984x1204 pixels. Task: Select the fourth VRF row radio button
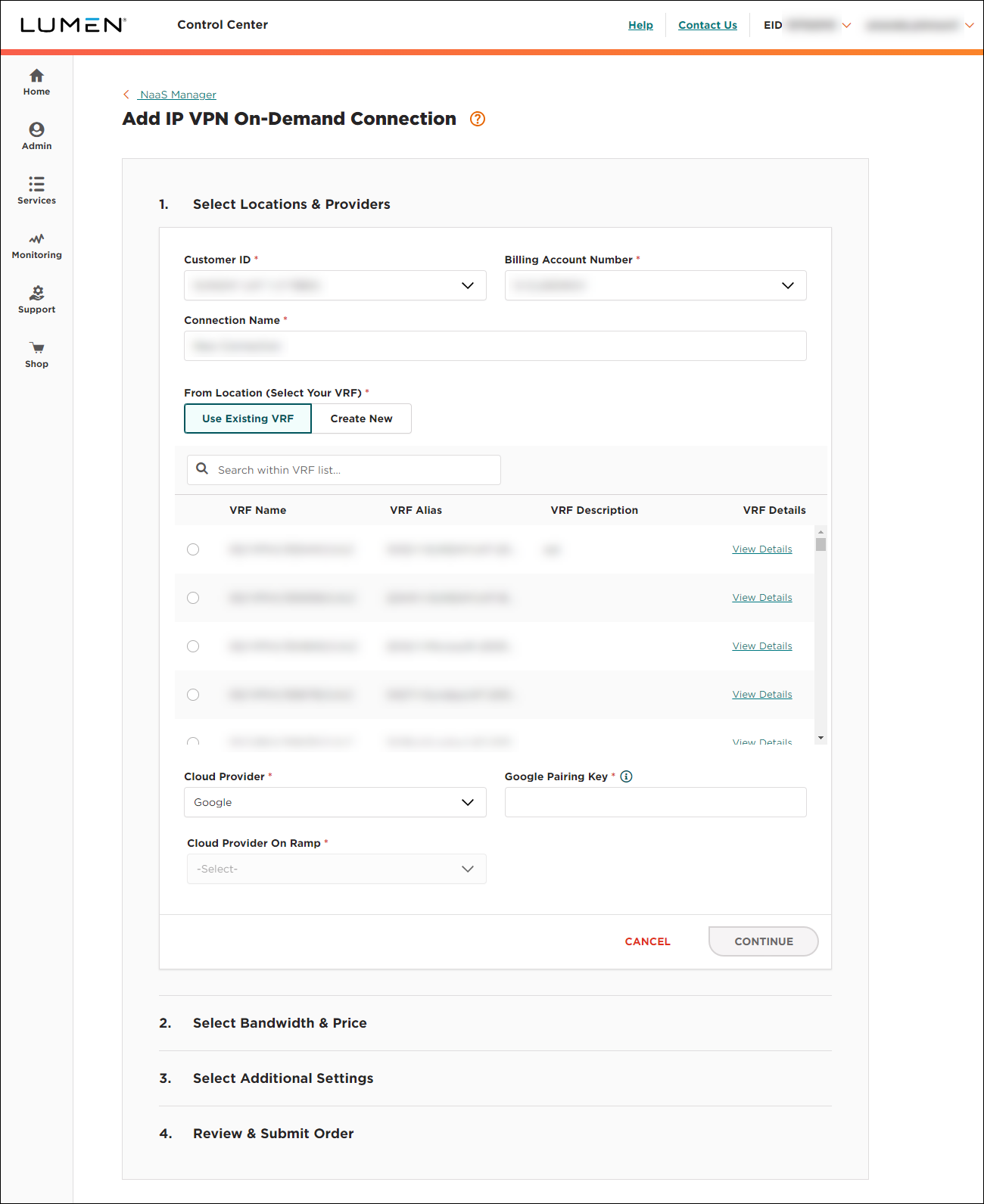click(x=193, y=695)
